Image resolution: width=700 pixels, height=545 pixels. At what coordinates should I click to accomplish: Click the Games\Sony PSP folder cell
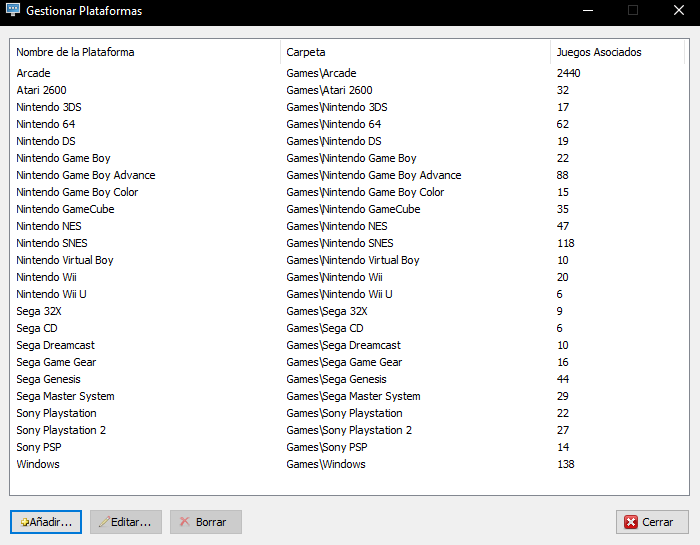[x=327, y=447]
